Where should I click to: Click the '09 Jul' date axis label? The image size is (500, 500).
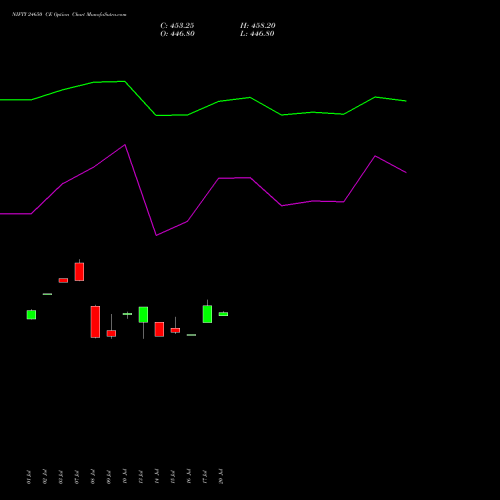[109, 477]
